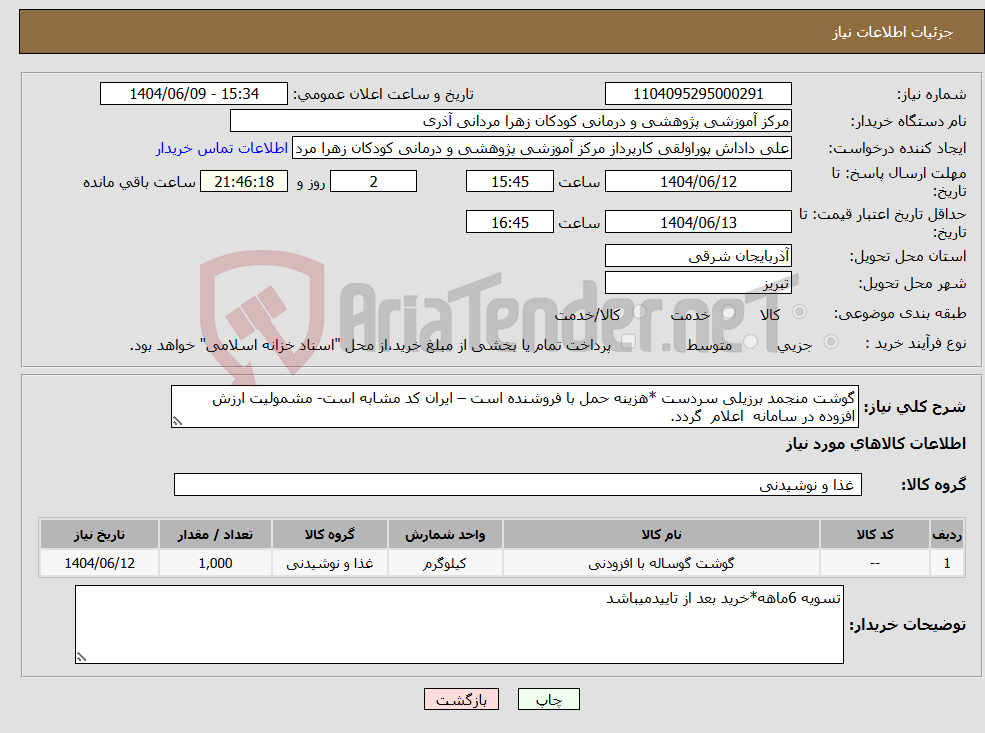985x733 pixels.
Task: Click the ردیف column header
Action: 947,535
